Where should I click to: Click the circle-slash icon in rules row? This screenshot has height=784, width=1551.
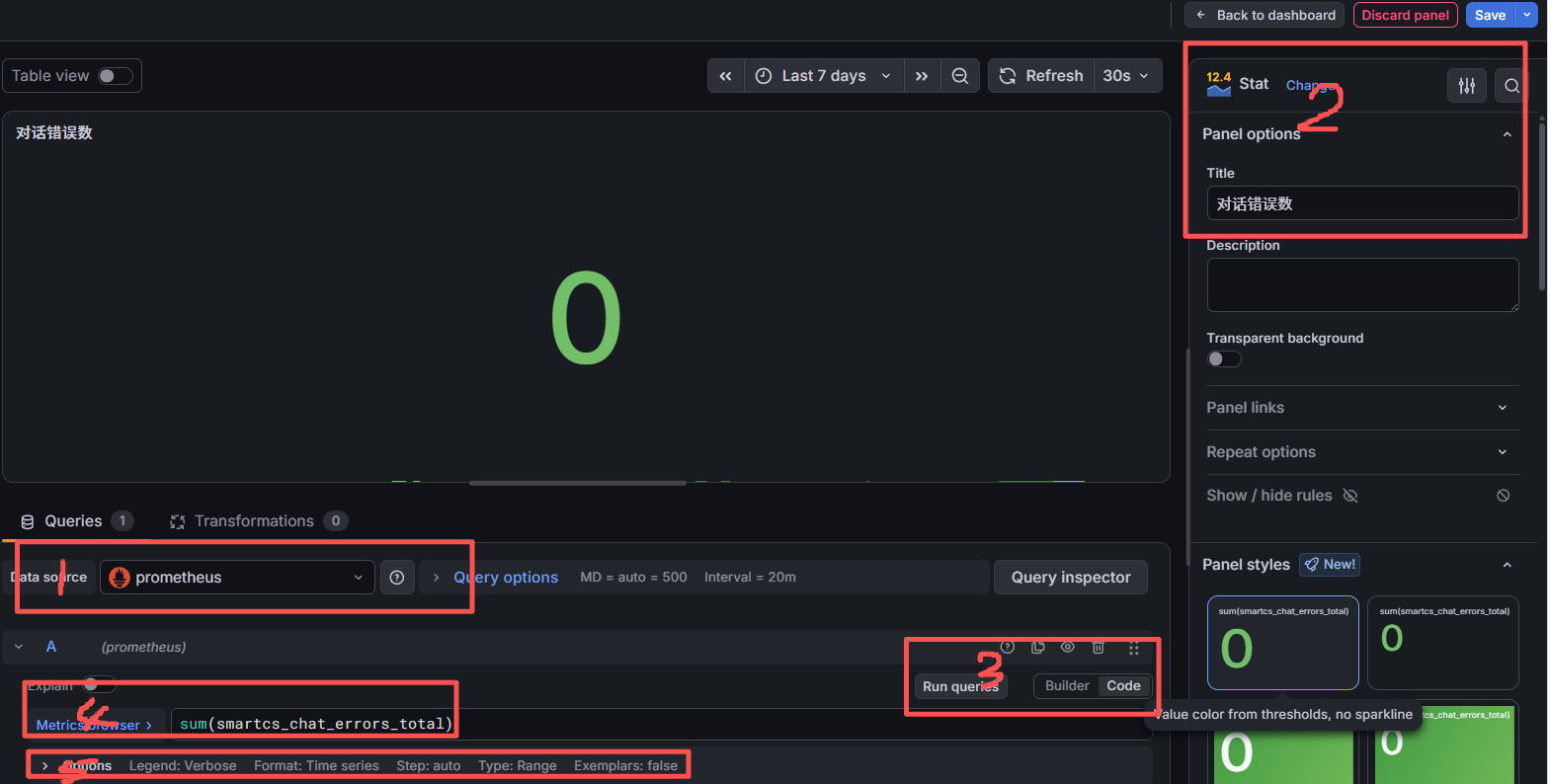coord(1503,496)
